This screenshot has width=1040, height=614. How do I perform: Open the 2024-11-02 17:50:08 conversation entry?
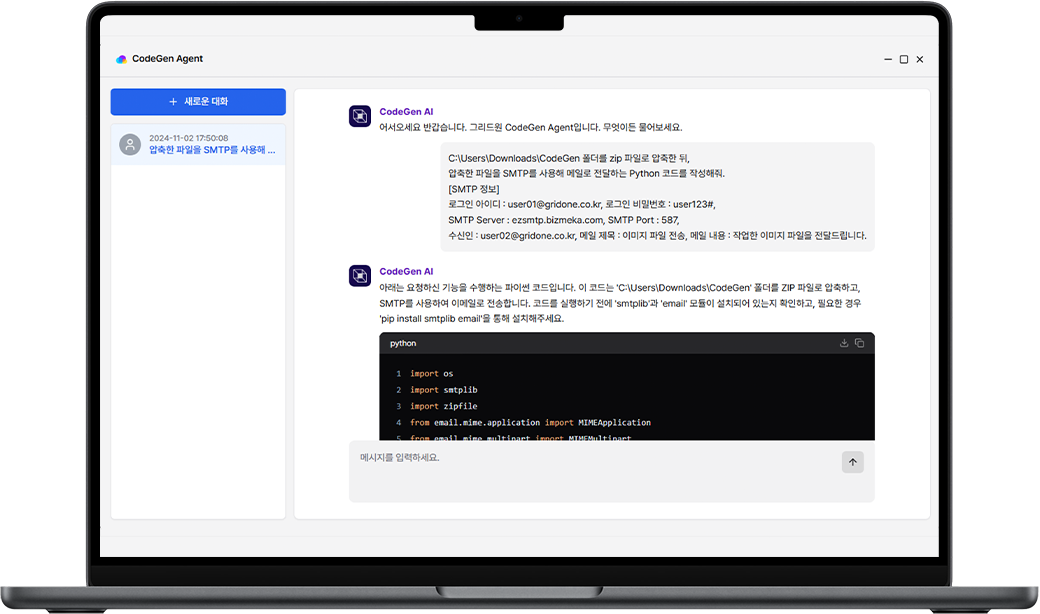click(x=198, y=144)
